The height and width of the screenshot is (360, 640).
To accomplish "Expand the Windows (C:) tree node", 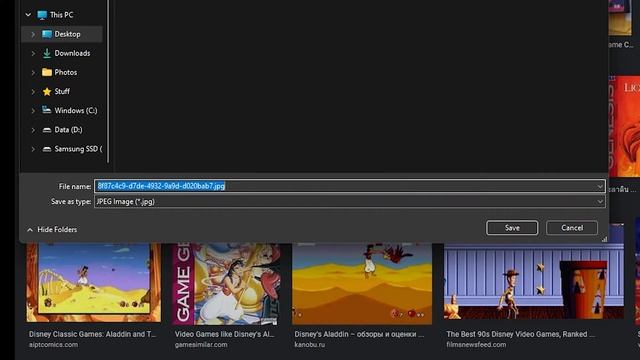I will [33, 111].
